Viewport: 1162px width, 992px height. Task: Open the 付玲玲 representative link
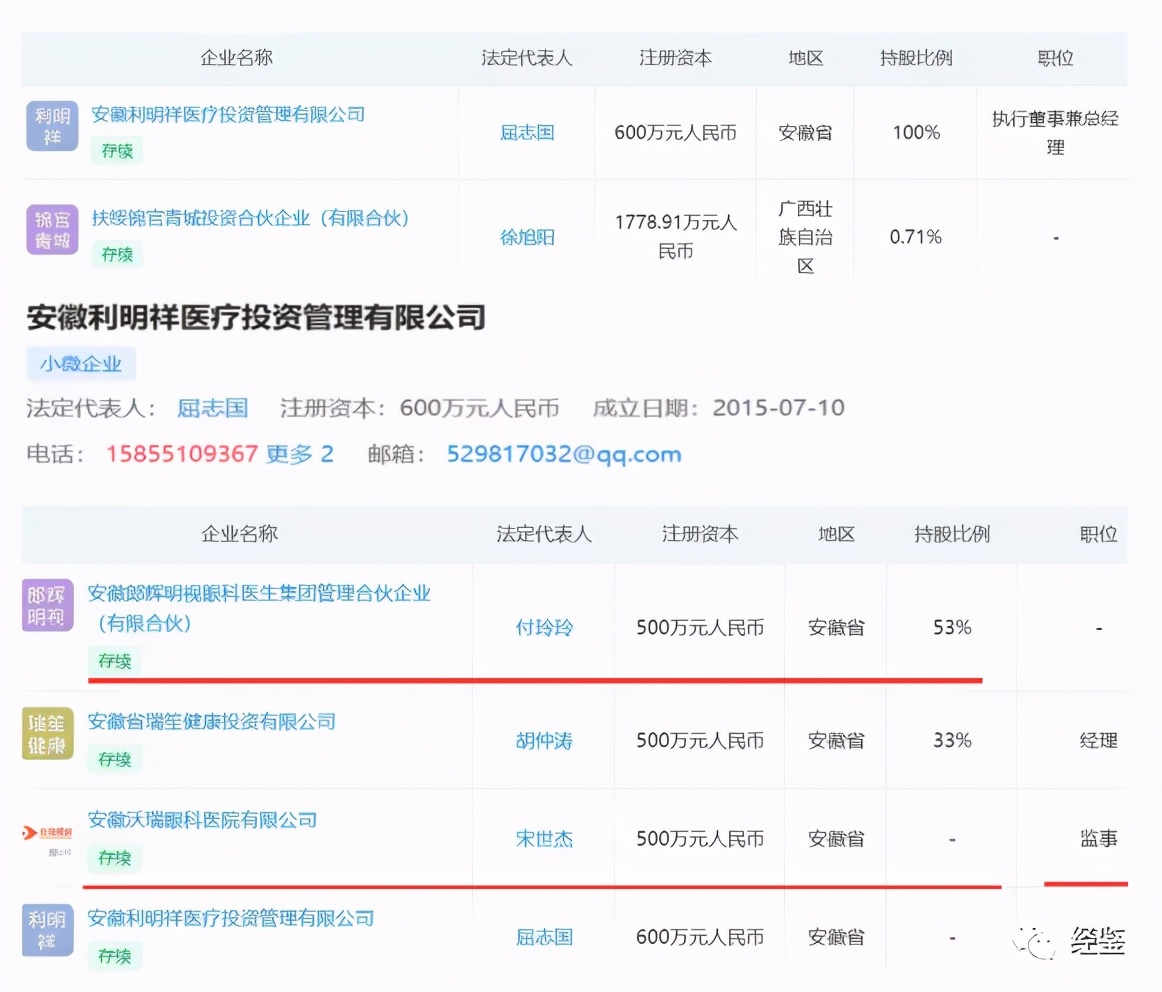tap(543, 627)
